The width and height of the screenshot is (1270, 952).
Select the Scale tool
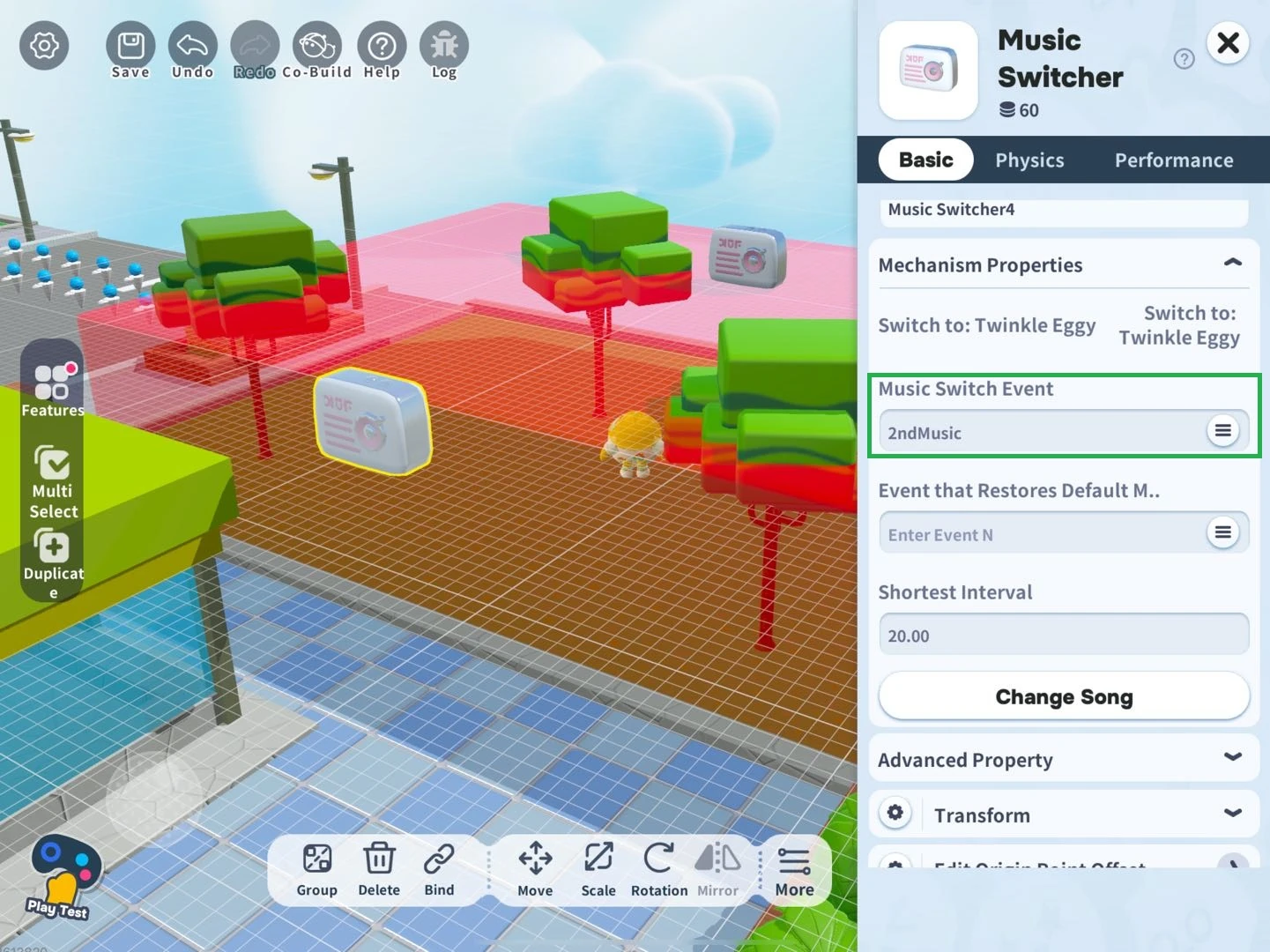click(x=598, y=870)
